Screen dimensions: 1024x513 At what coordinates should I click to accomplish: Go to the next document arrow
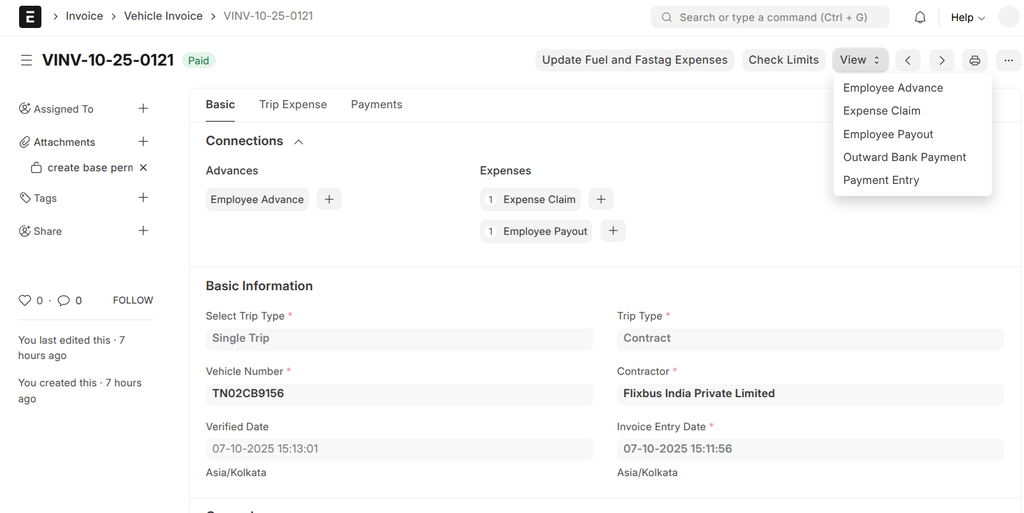[x=941, y=60]
